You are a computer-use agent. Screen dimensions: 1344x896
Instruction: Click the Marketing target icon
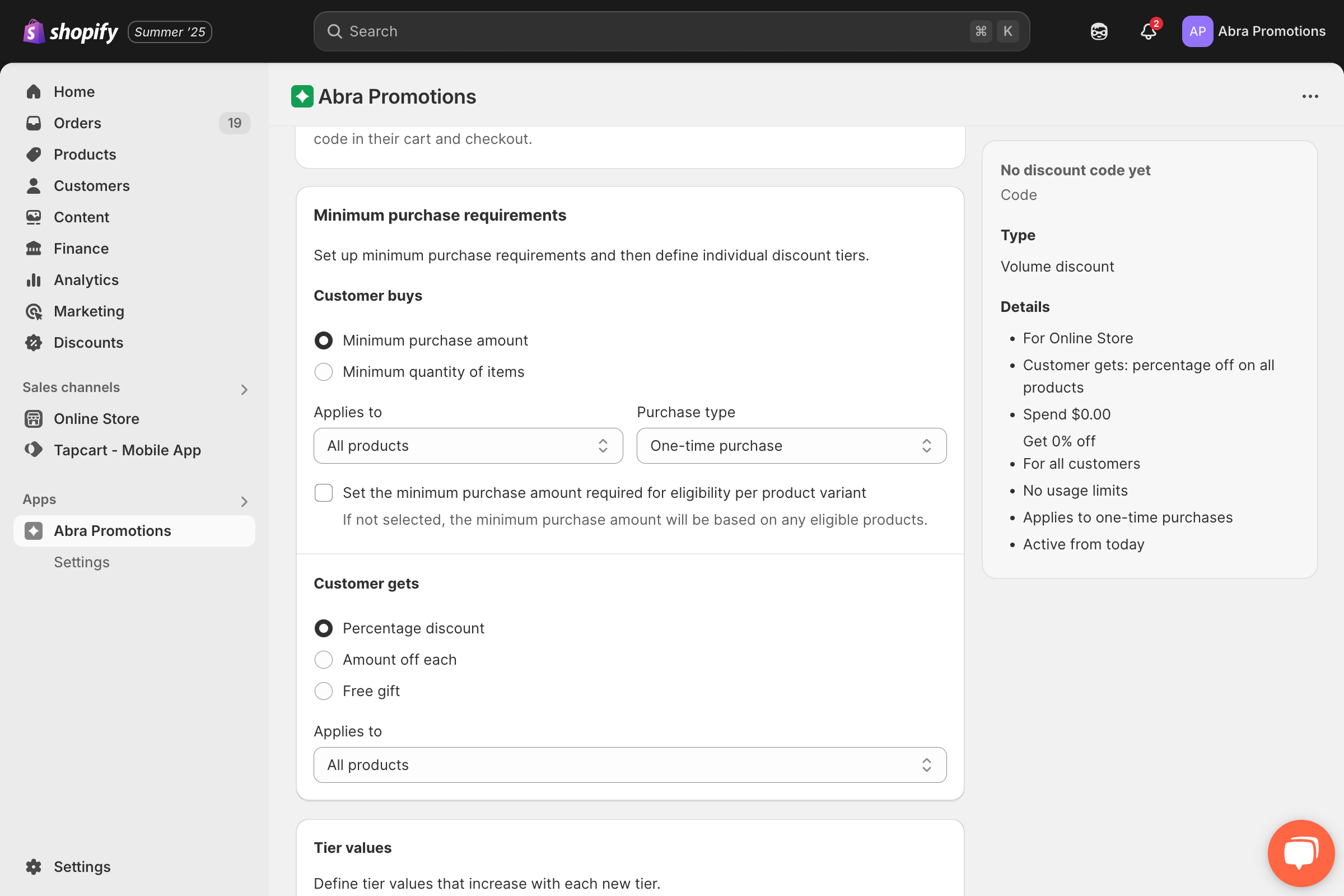click(x=34, y=311)
